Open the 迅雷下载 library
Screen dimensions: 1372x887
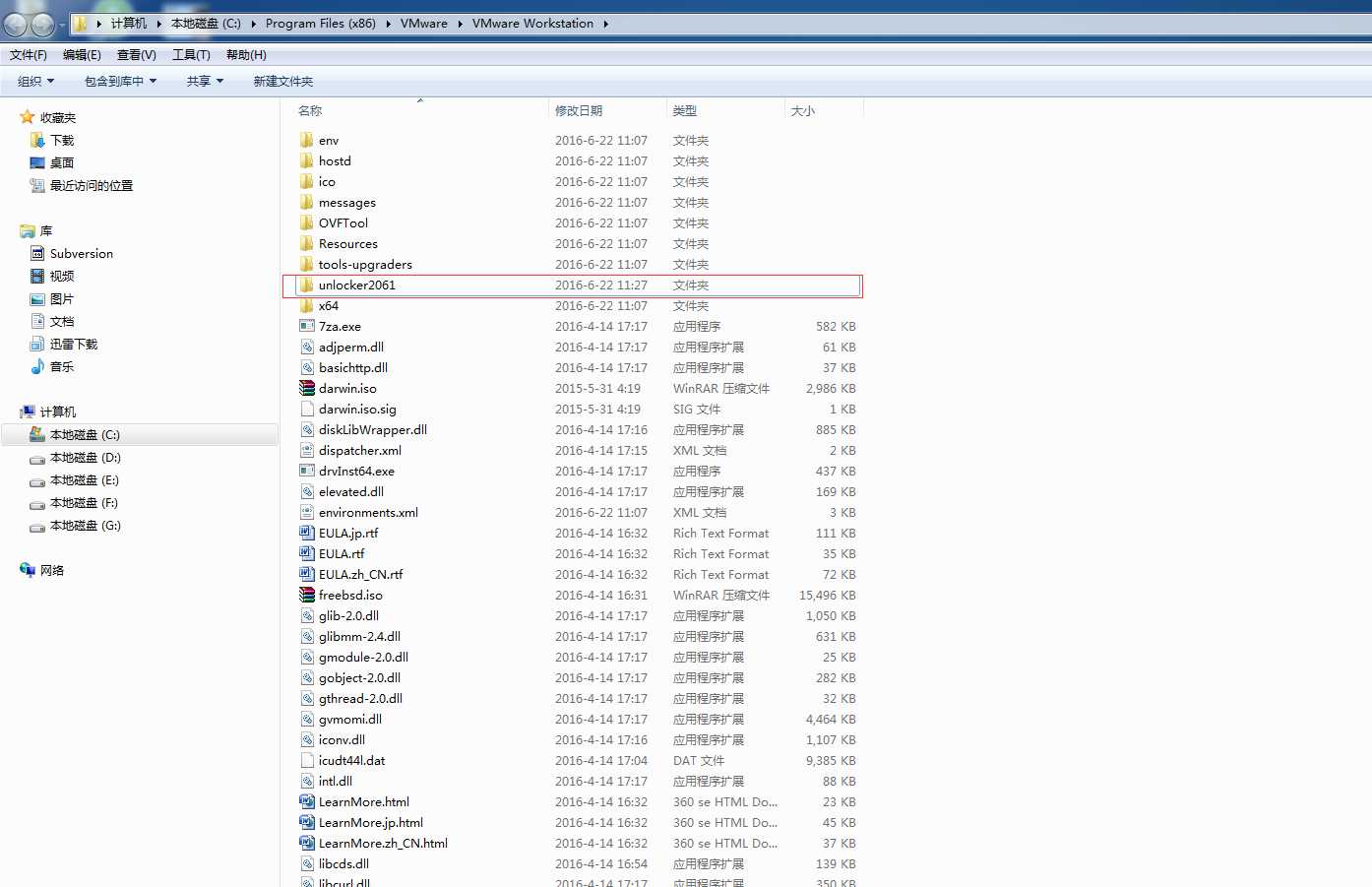pyautogui.click(x=74, y=344)
